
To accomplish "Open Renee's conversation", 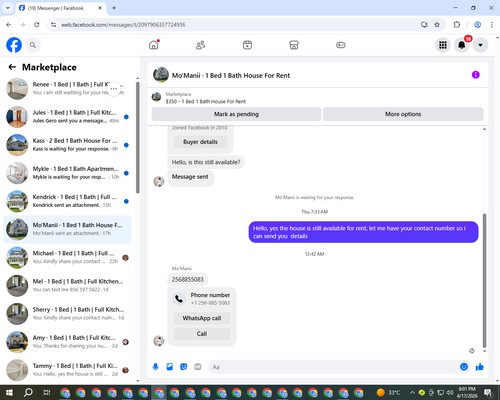I will (68, 89).
